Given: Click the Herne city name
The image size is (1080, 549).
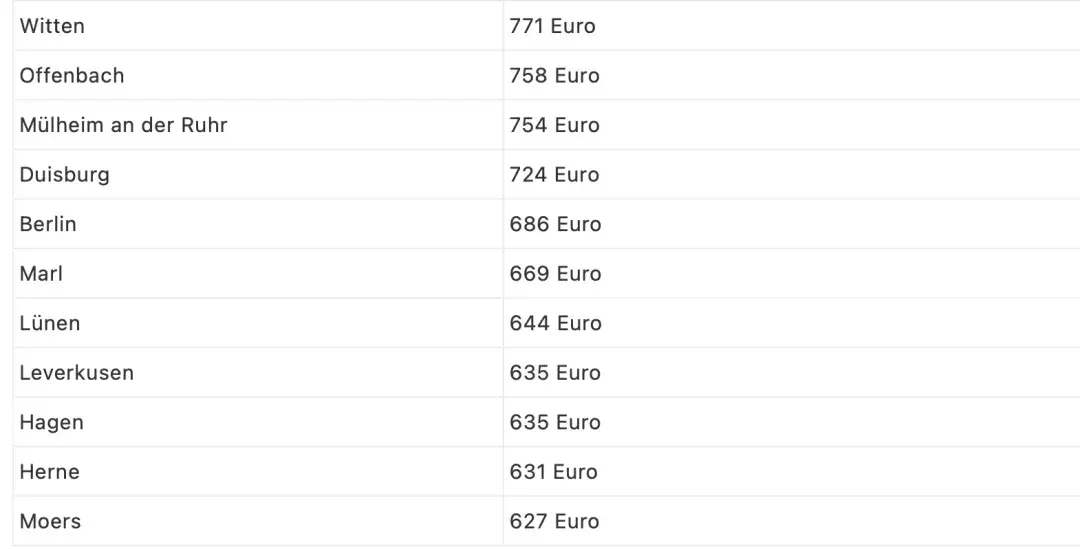Looking at the screenshot, I should click(50, 471).
